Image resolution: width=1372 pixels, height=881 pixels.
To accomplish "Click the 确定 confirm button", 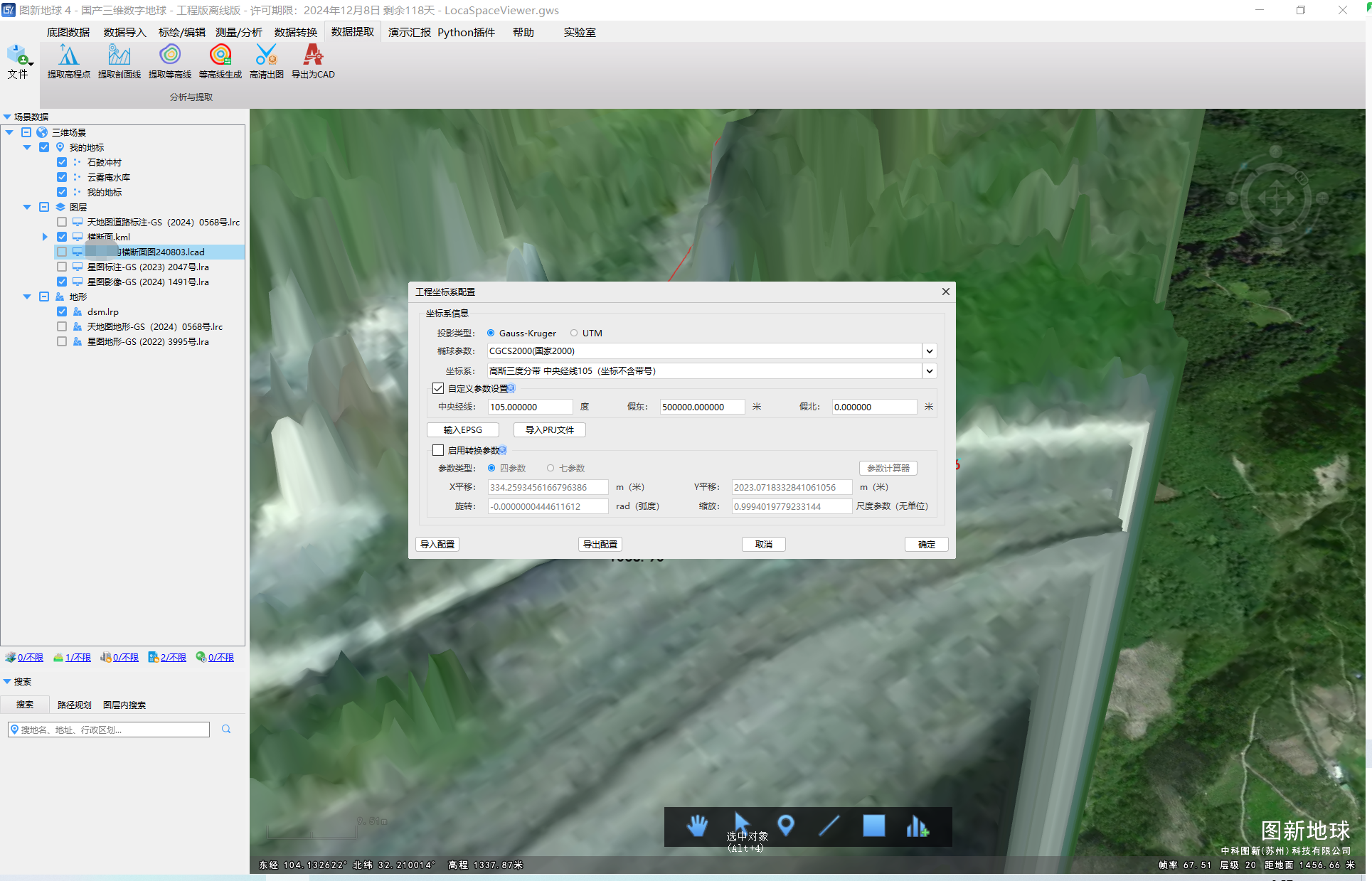I will pos(926,544).
